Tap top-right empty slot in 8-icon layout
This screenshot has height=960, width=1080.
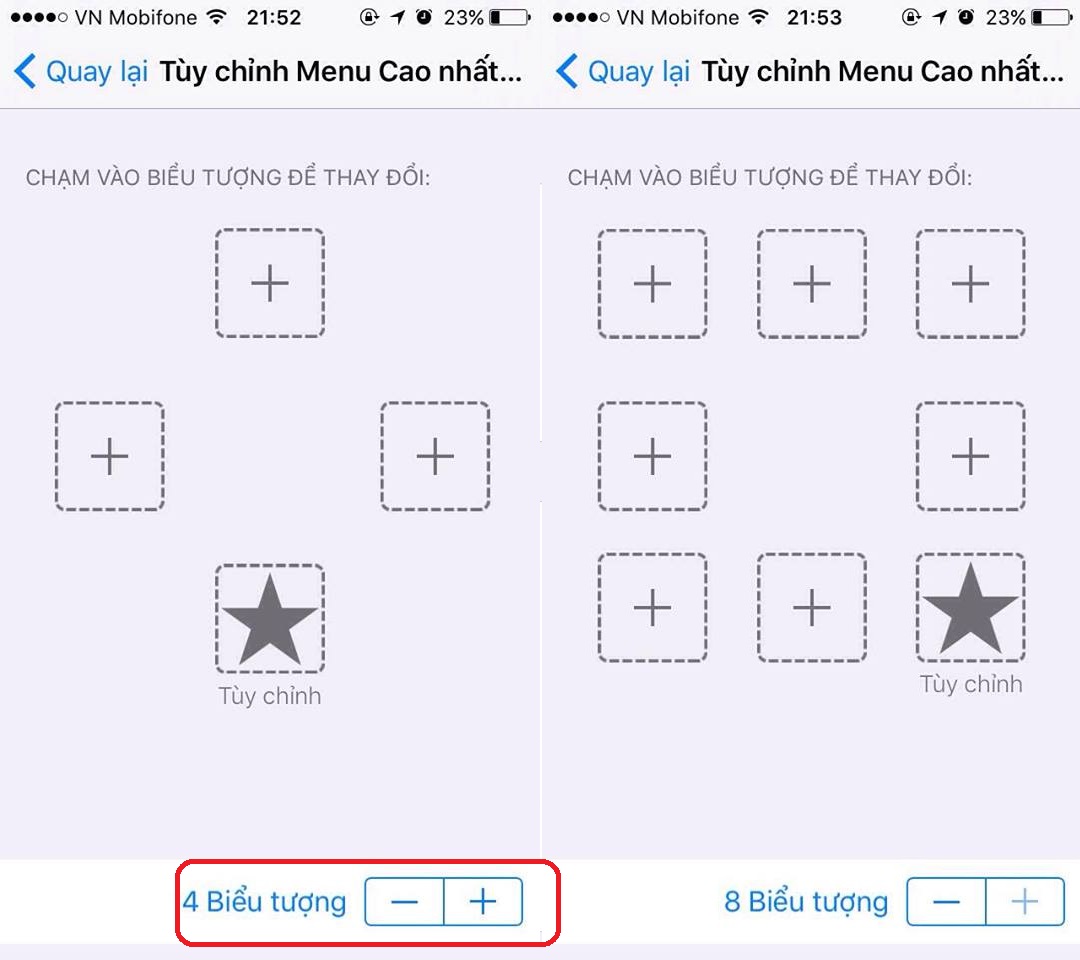[x=970, y=284]
